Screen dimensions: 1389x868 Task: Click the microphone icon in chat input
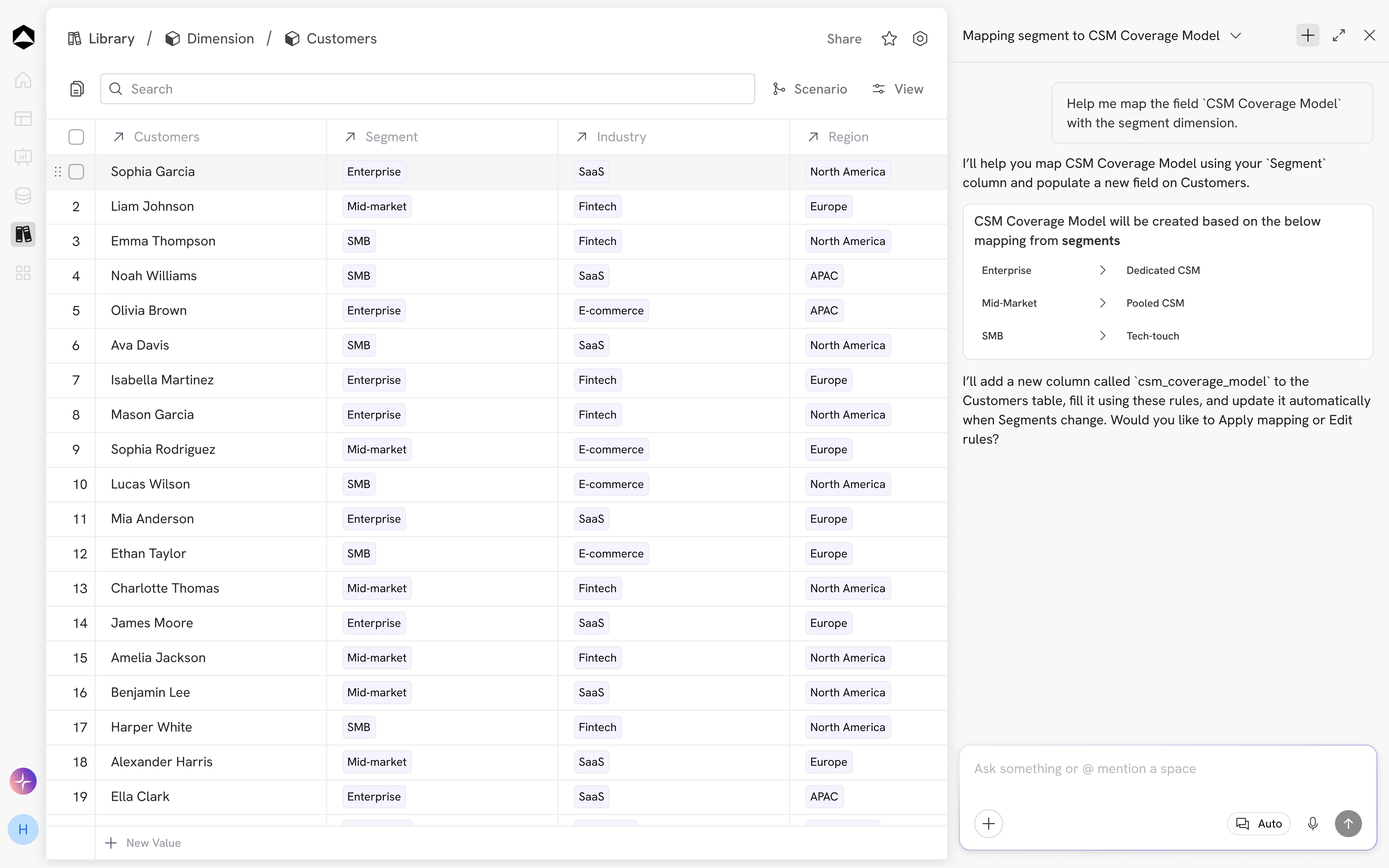coord(1313,824)
